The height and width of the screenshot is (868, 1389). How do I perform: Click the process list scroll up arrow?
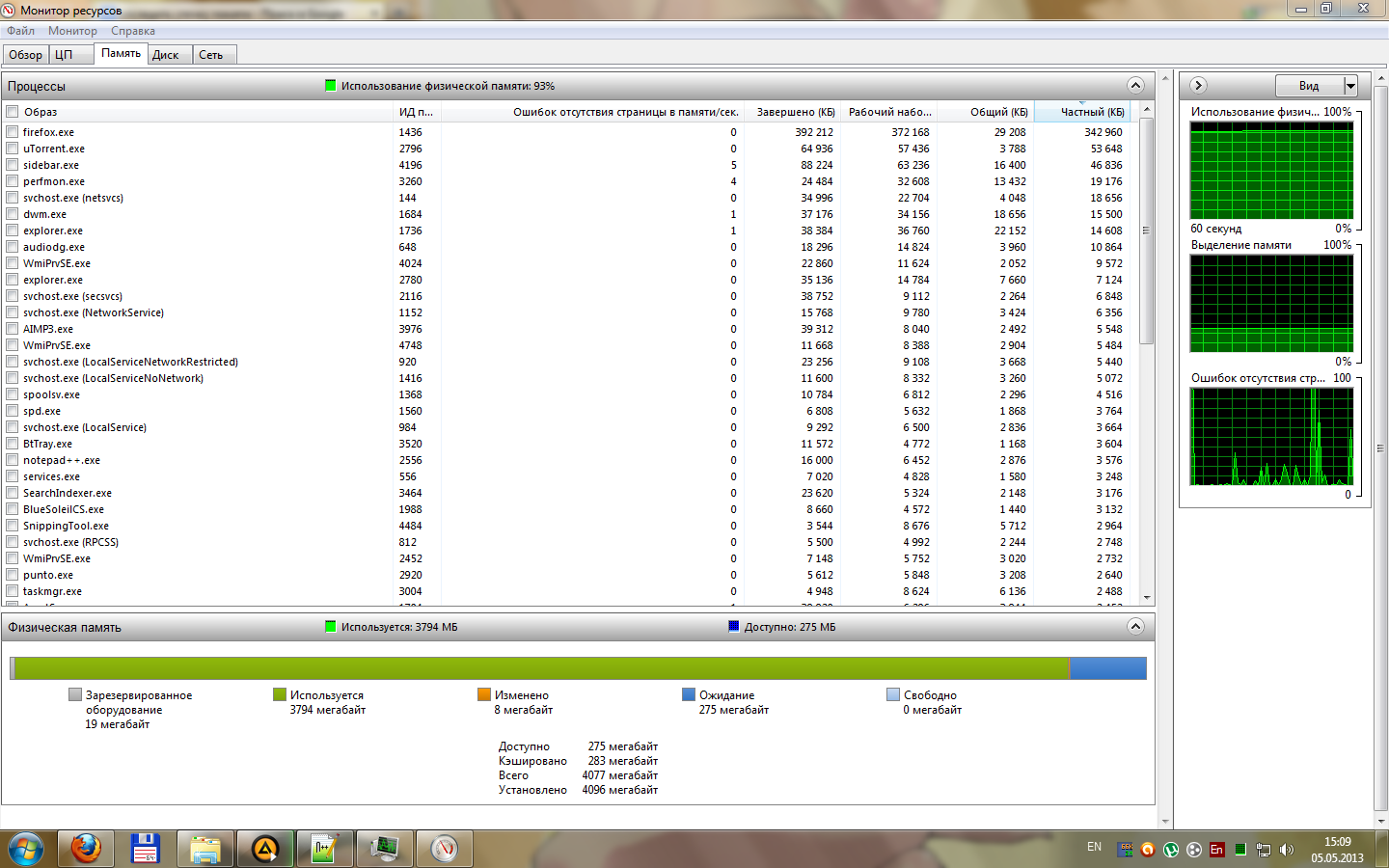pos(1147,109)
